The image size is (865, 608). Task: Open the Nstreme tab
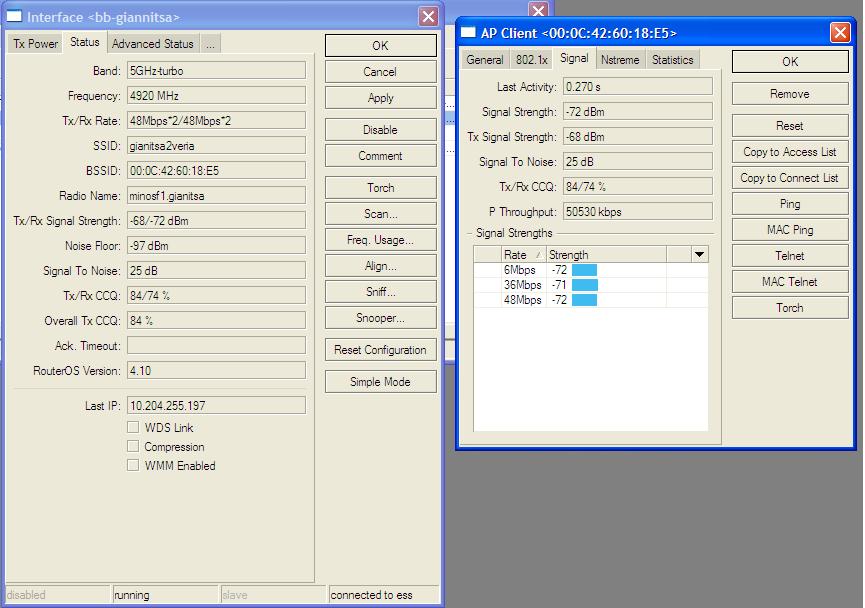620,60
